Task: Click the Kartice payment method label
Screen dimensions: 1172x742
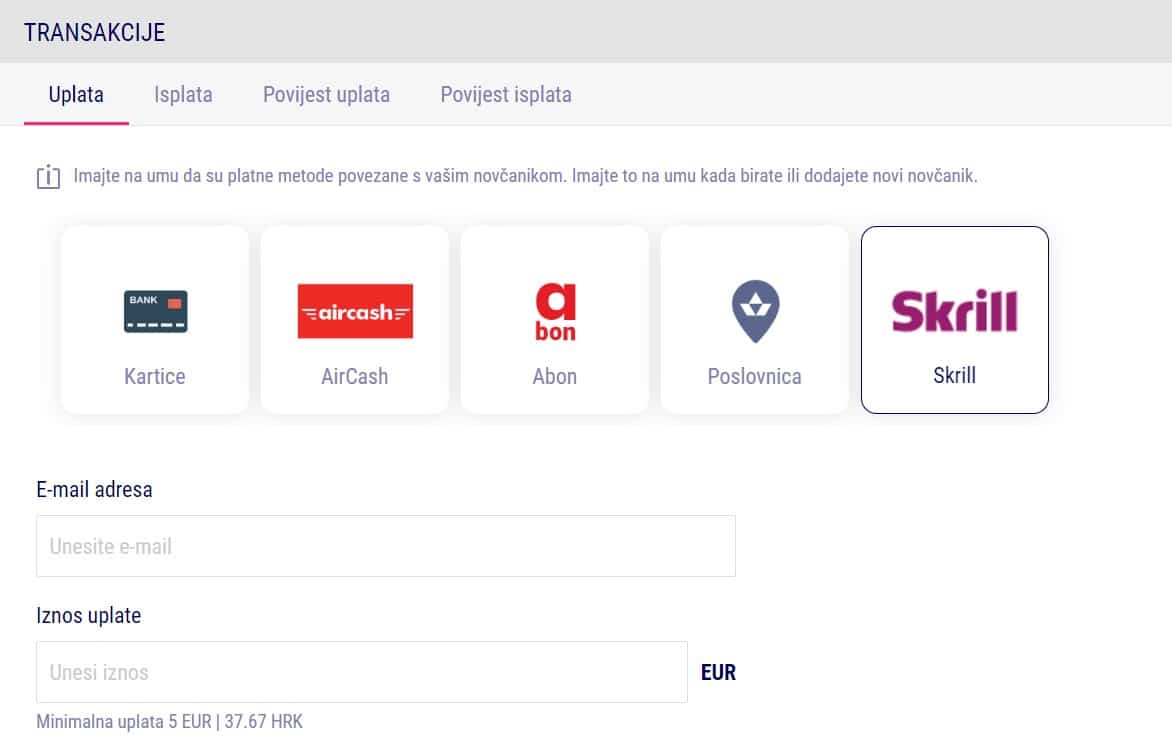Action: tap(155, 377)
